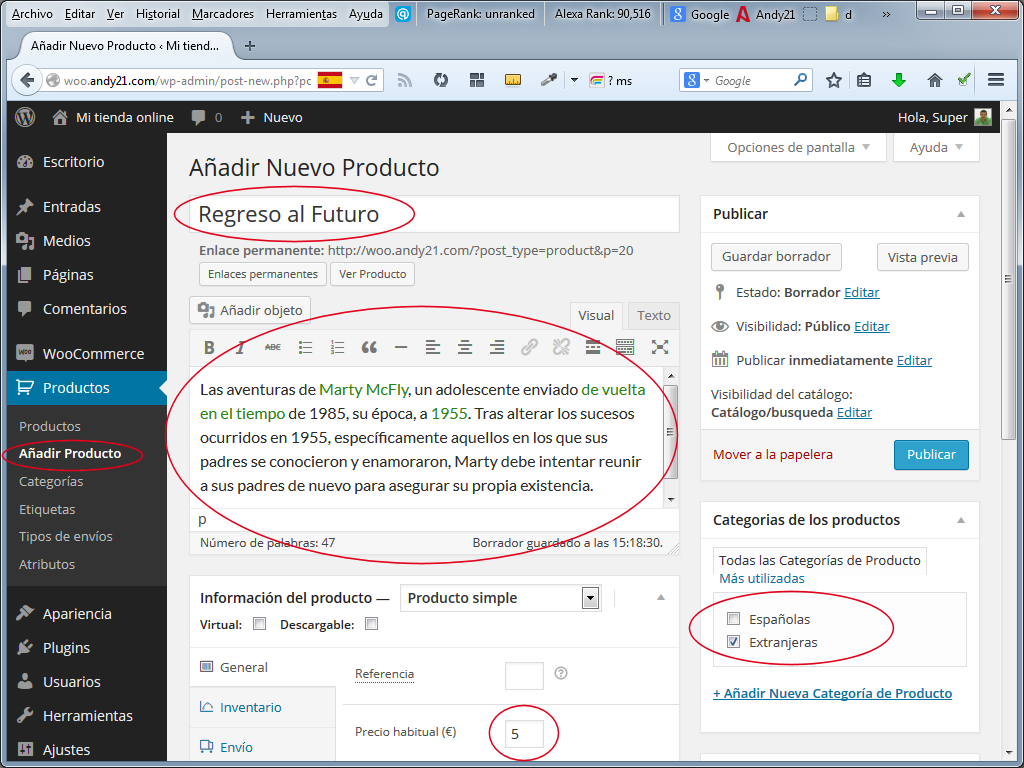Click Añadir Nueva Categoría de Producto link
1024x768 pixels.
832,694
